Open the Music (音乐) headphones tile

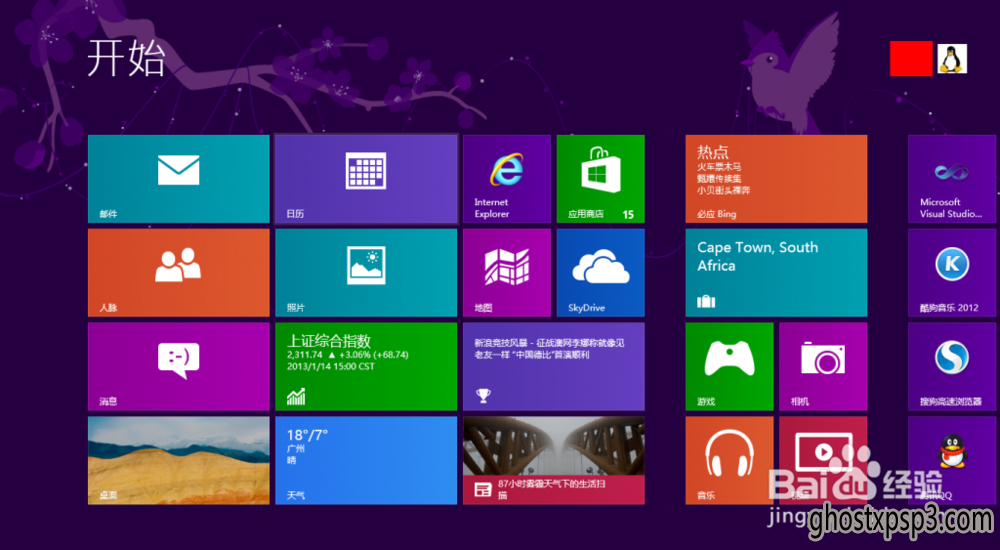[729, 460]
